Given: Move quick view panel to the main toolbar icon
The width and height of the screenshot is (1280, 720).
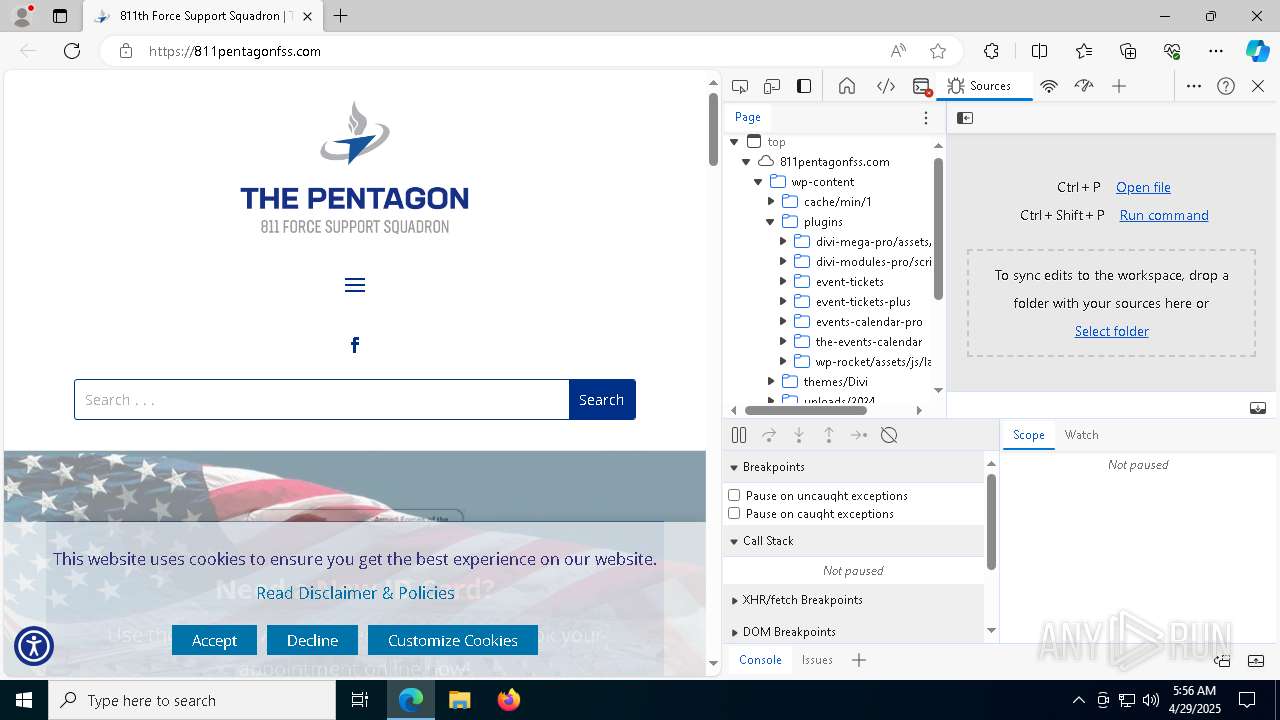Looking at the screenshot, I should point(1222,660).
